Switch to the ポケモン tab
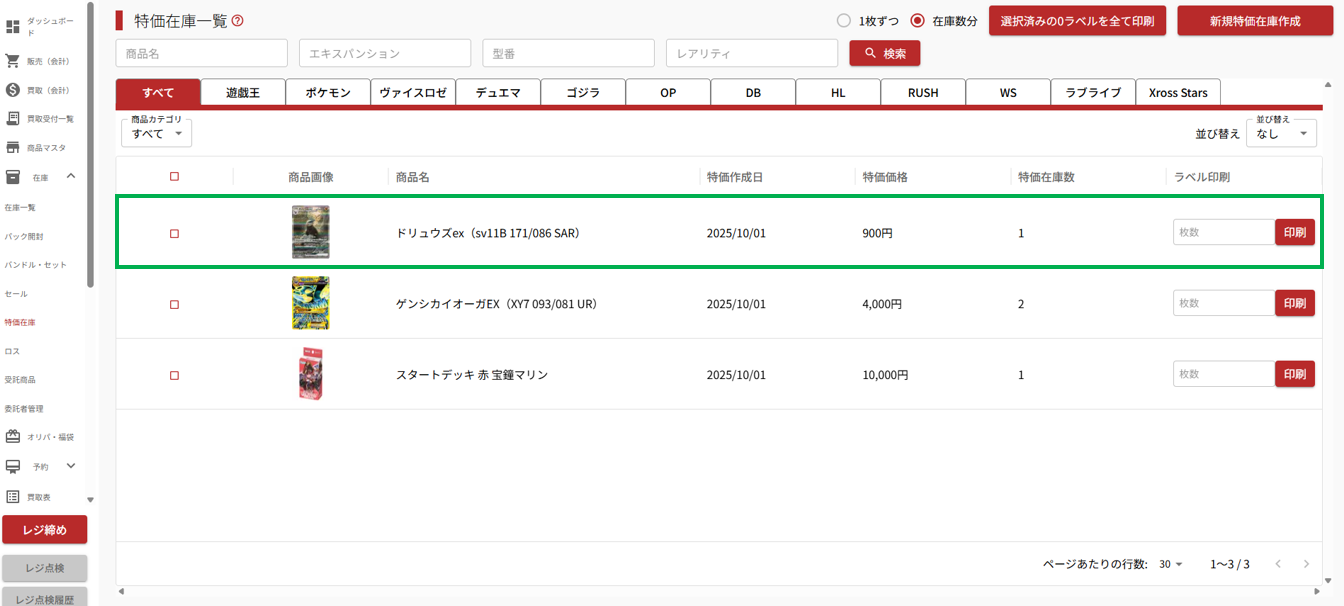Viewport: 1344px width, 606px height. (328, 93)
